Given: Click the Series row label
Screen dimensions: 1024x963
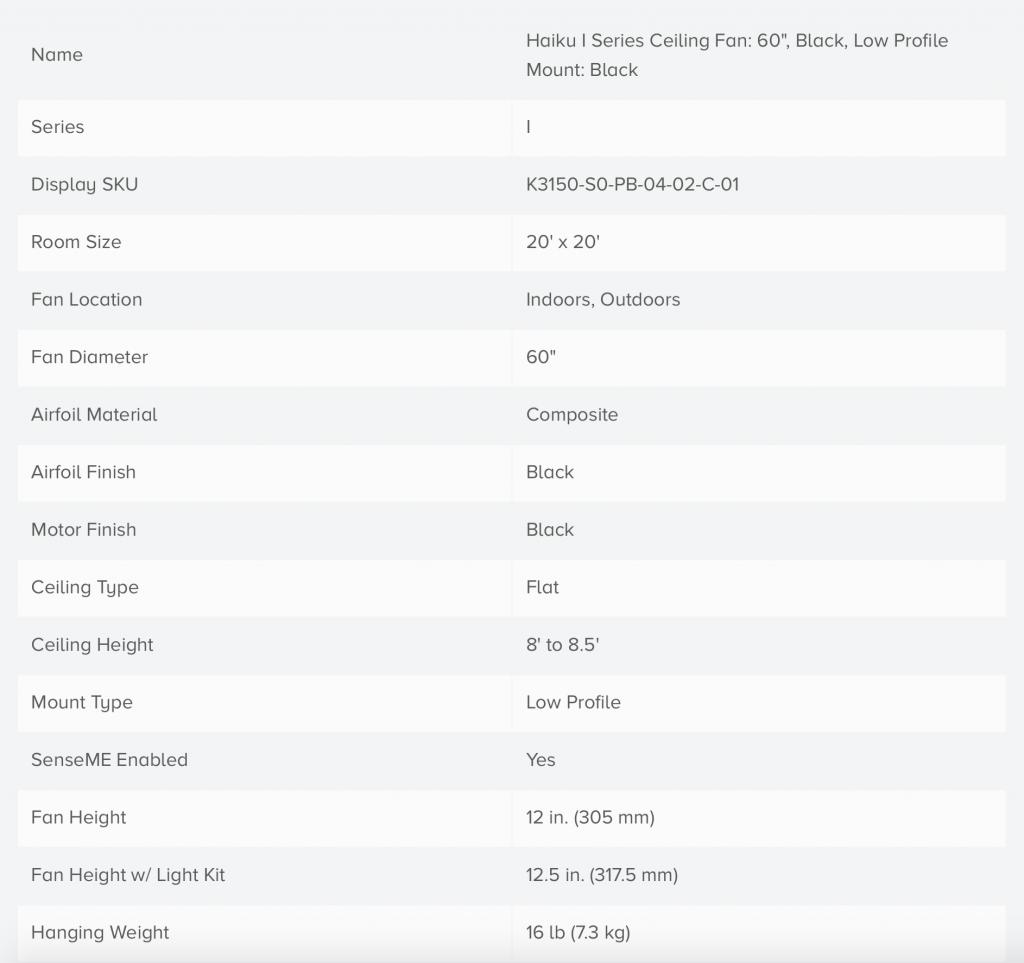Looking at the screenshot, I should tap(58, 127).
